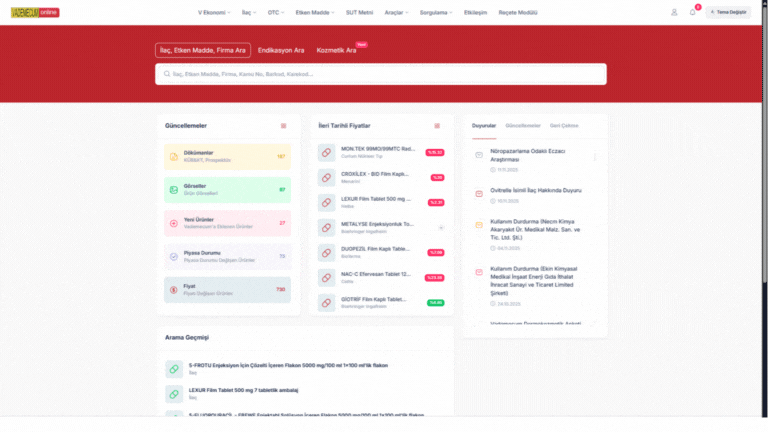Viewport: 768px width, 432px height.
Task: Switch to the Endikasyon Ara tab
Action: pos(281,50)
